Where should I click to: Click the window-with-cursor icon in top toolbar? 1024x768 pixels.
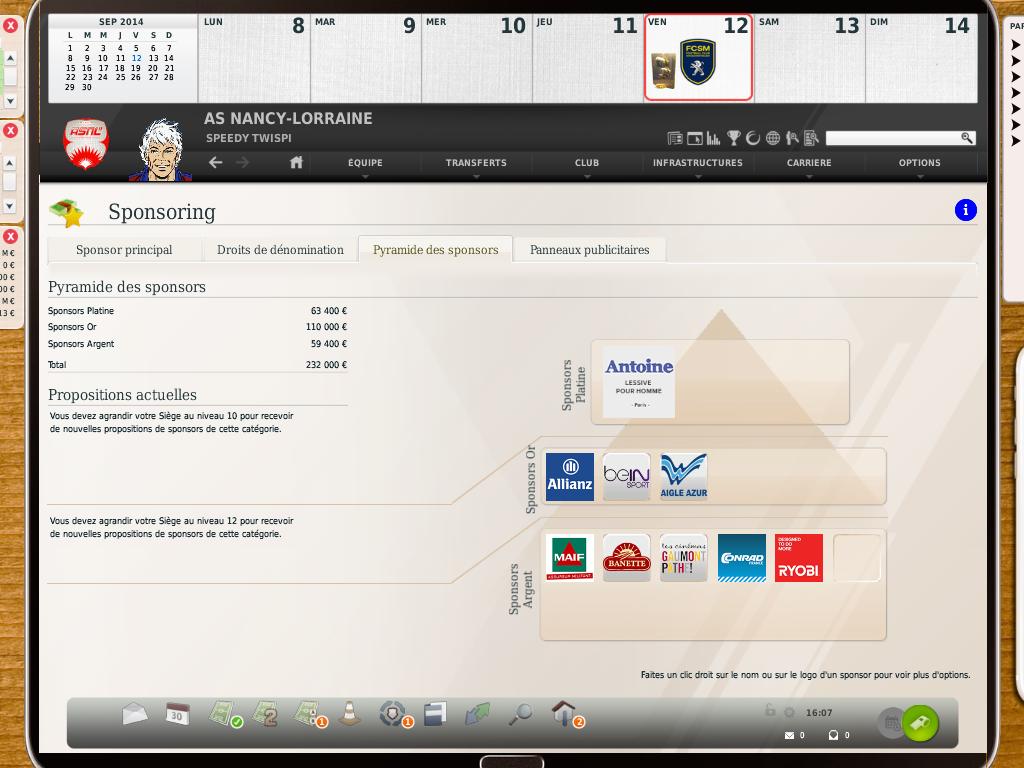coord(695,138)
